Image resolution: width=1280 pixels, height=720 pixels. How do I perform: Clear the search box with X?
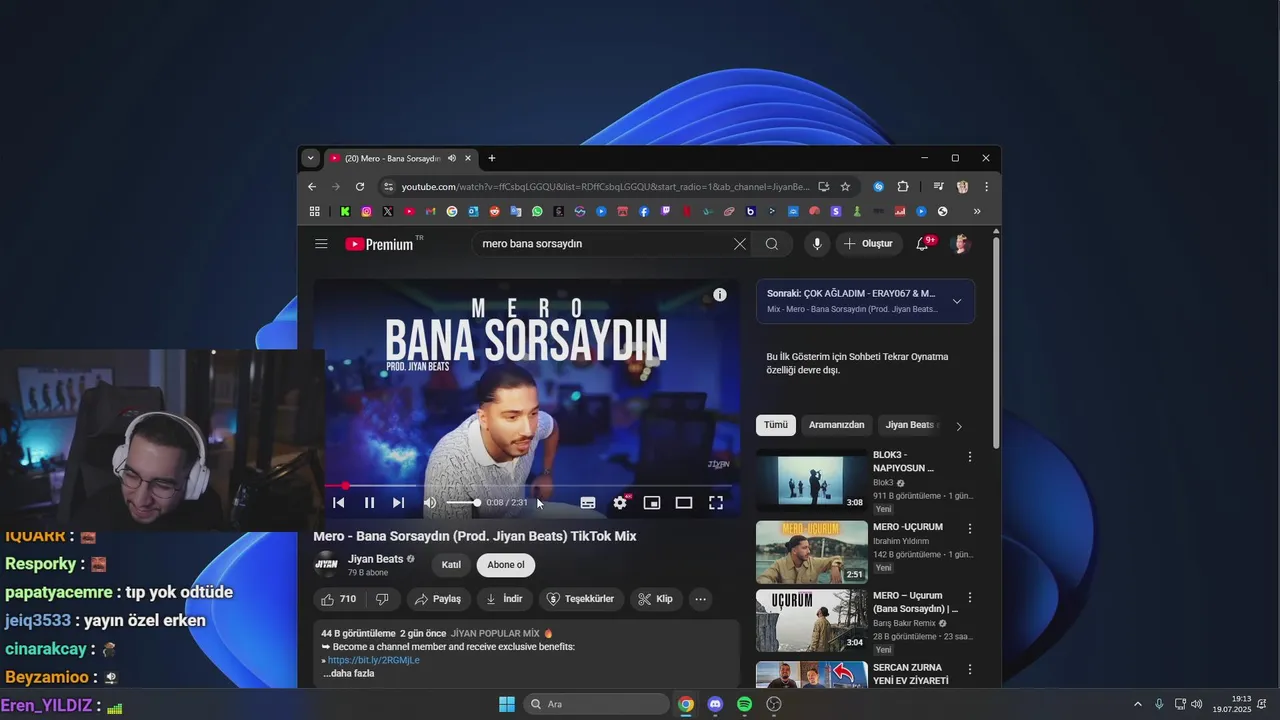[740, 244]
